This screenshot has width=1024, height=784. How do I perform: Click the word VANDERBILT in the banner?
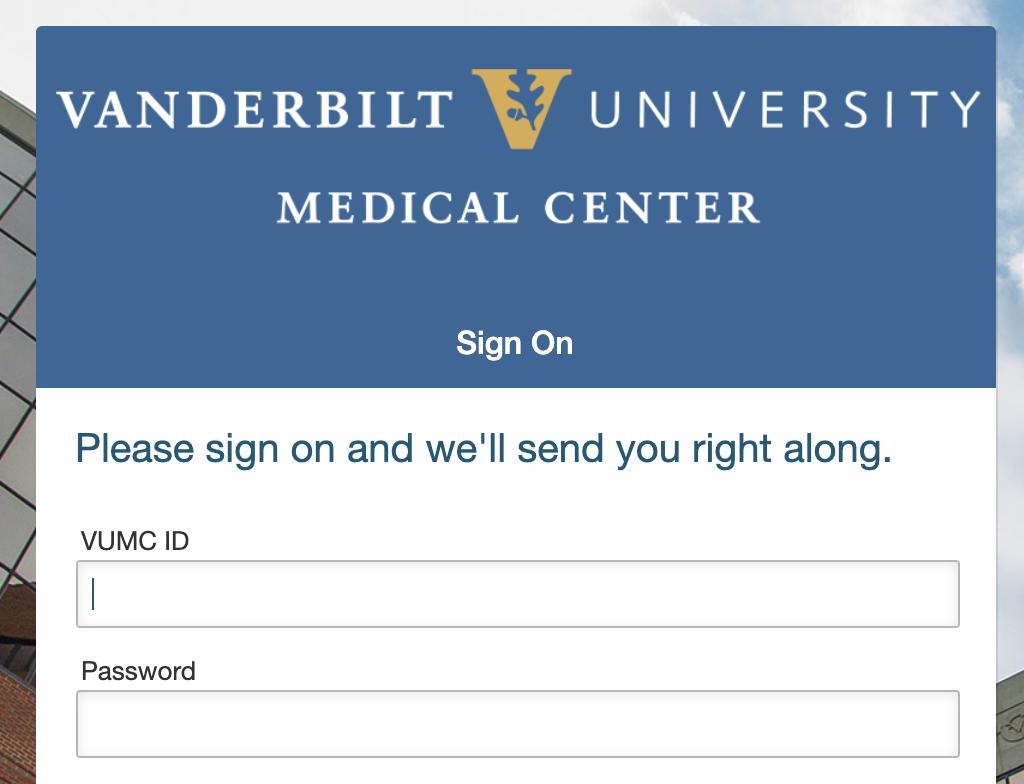coord(255,109)
